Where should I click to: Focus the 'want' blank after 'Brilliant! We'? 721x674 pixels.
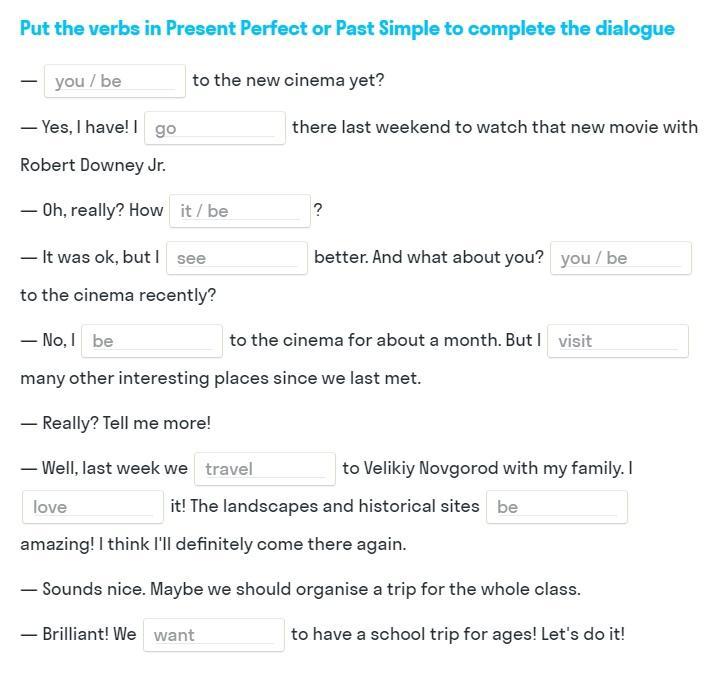tap(214, 635)
